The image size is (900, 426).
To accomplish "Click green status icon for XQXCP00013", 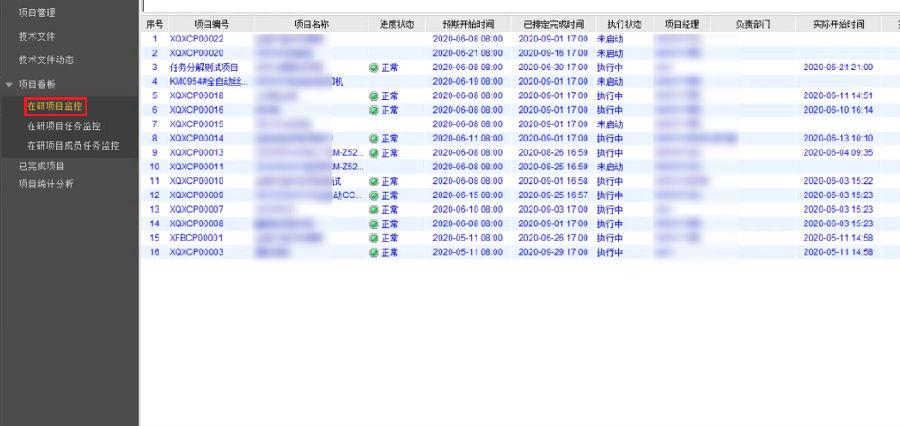I will (x=374, y=153).
